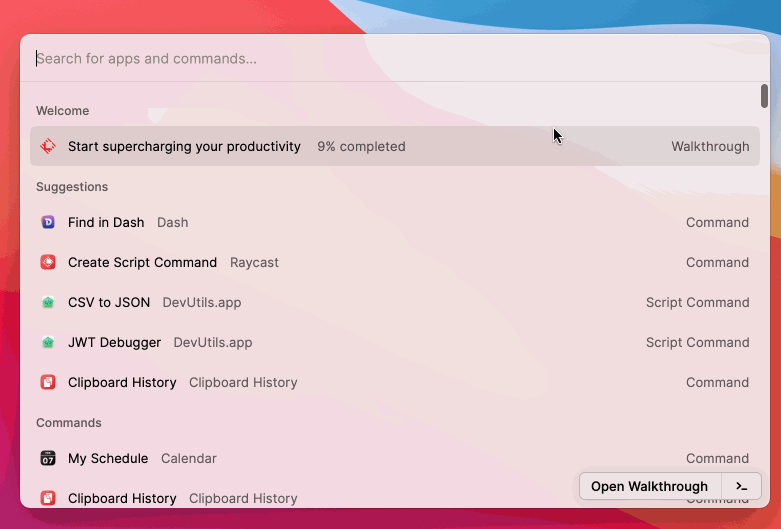
Task: Click the Clipboard History icon under Commands
Action: pos(48,498)
